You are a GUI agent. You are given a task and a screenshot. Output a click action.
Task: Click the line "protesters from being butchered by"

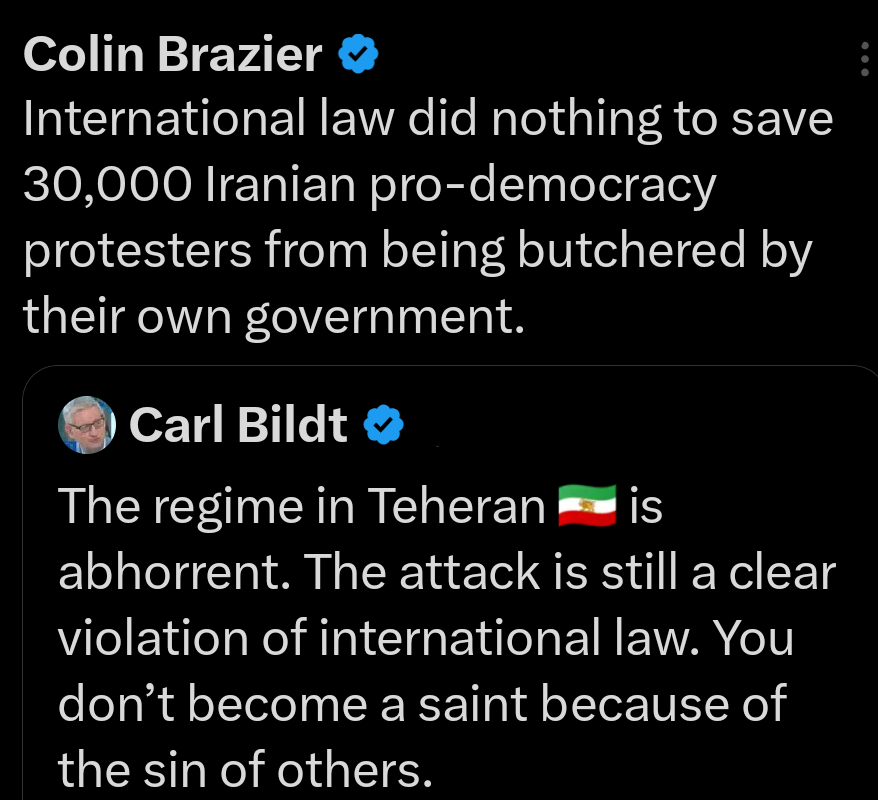click(418, 251)
